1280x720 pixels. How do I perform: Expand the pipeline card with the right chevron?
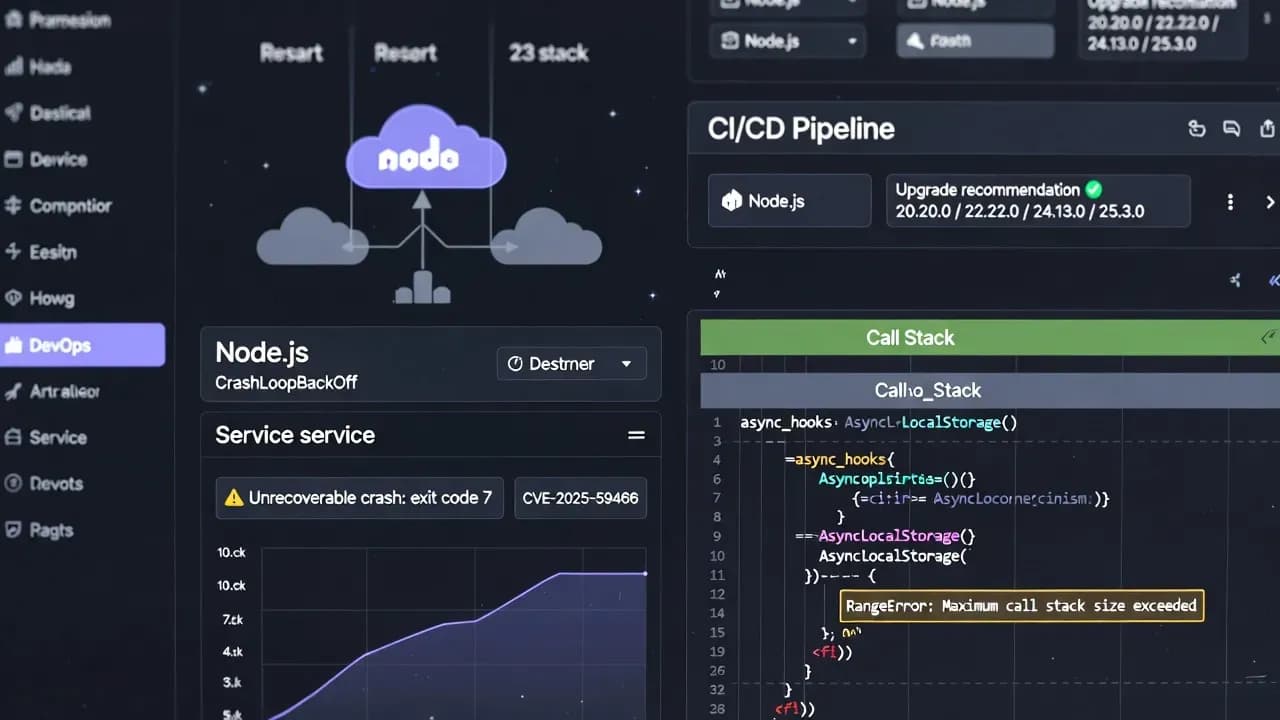coord(1270,201)
